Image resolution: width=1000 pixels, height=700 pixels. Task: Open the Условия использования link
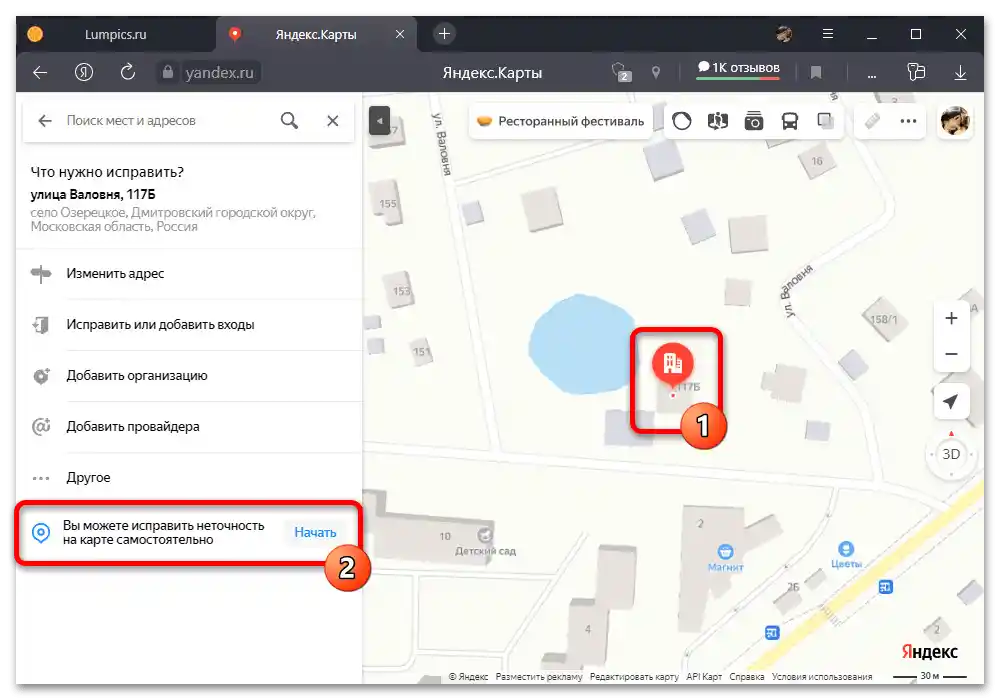(822, 677)
